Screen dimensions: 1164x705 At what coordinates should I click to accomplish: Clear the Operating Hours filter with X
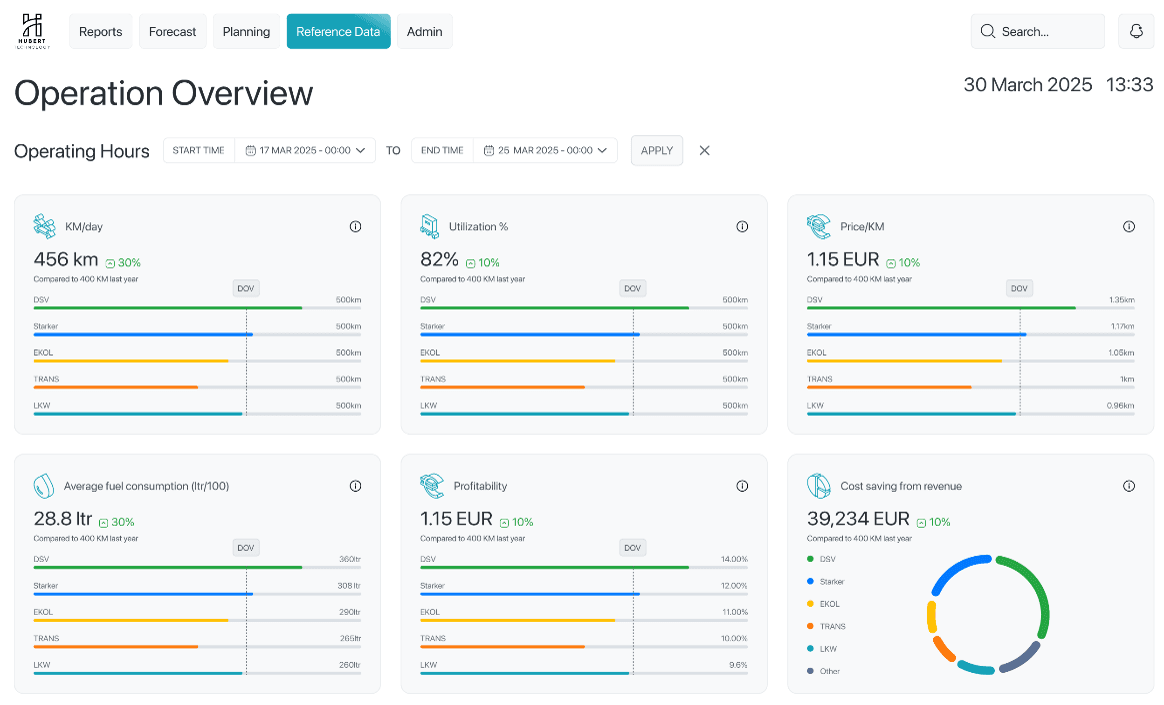point(704,151)
